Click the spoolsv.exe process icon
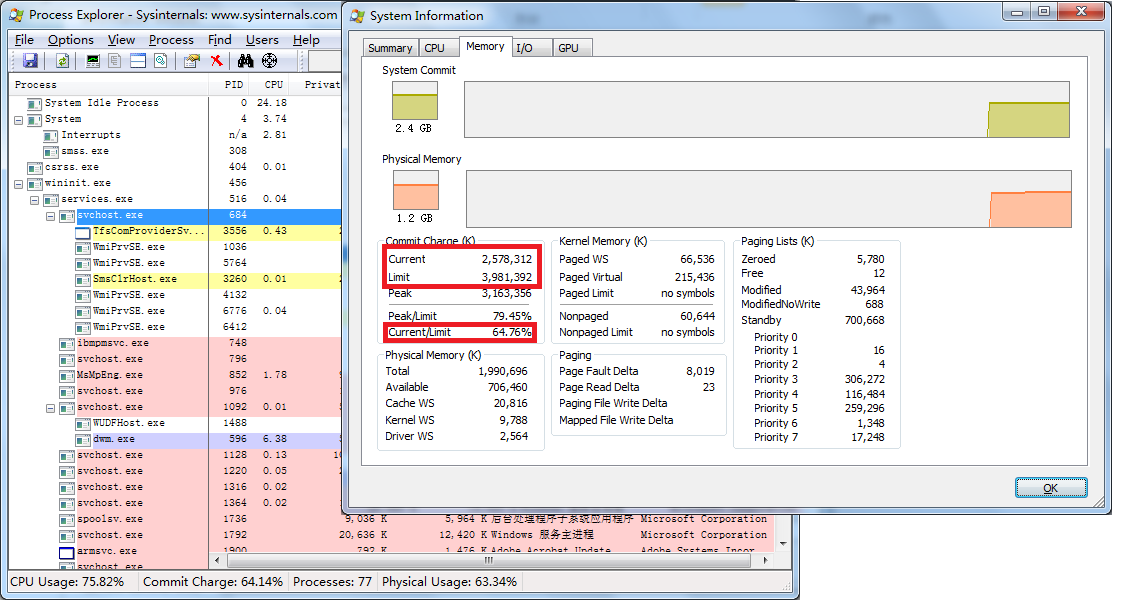The height and width of the screenshot is (600, 1121). coord(66,520)
